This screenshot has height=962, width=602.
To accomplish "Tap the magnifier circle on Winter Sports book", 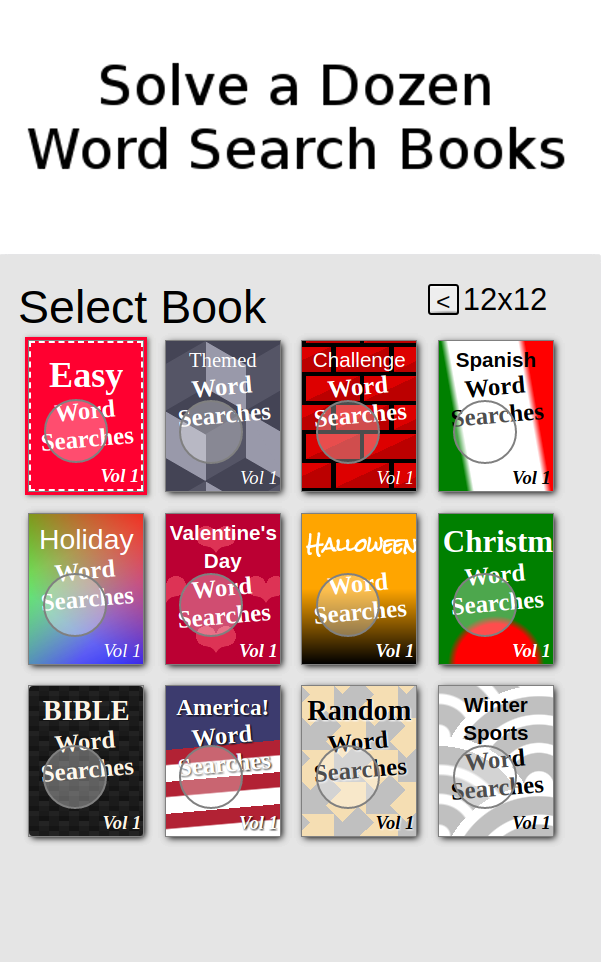I will [x=484, y=777].
